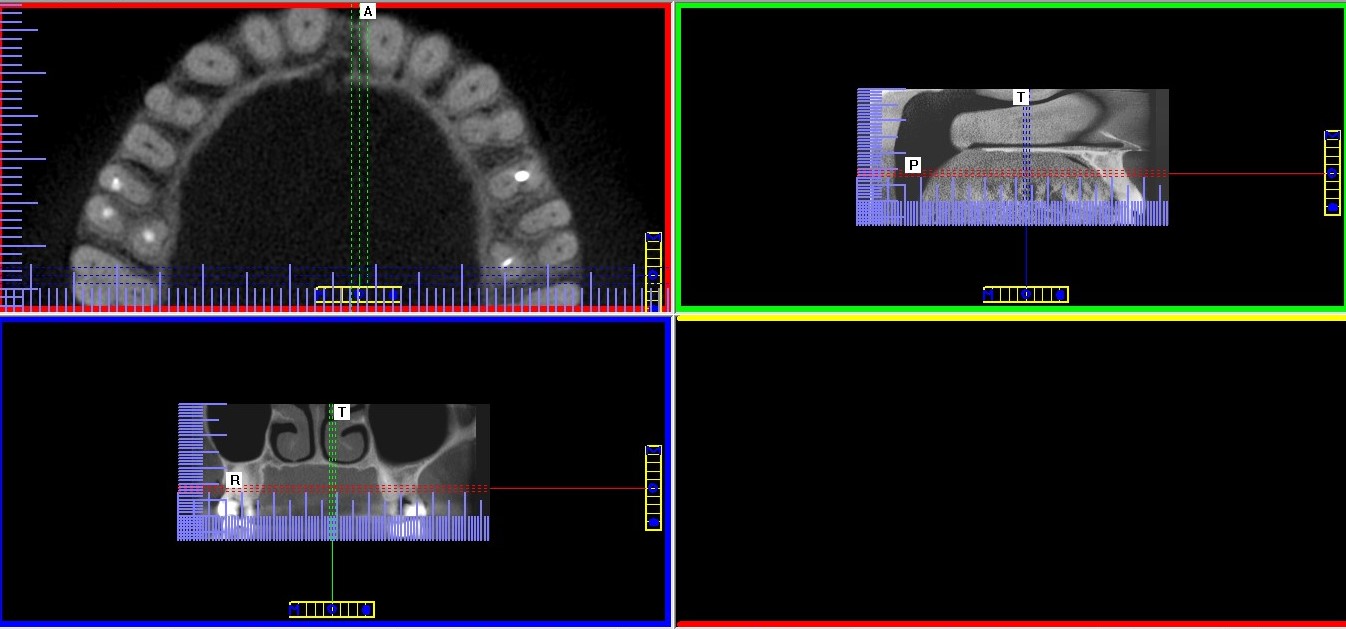This screenshot has width=1346, height=629.
Task: Click center circle of sagittal pane's vertical slider
Action: [x=1332, y=173]
